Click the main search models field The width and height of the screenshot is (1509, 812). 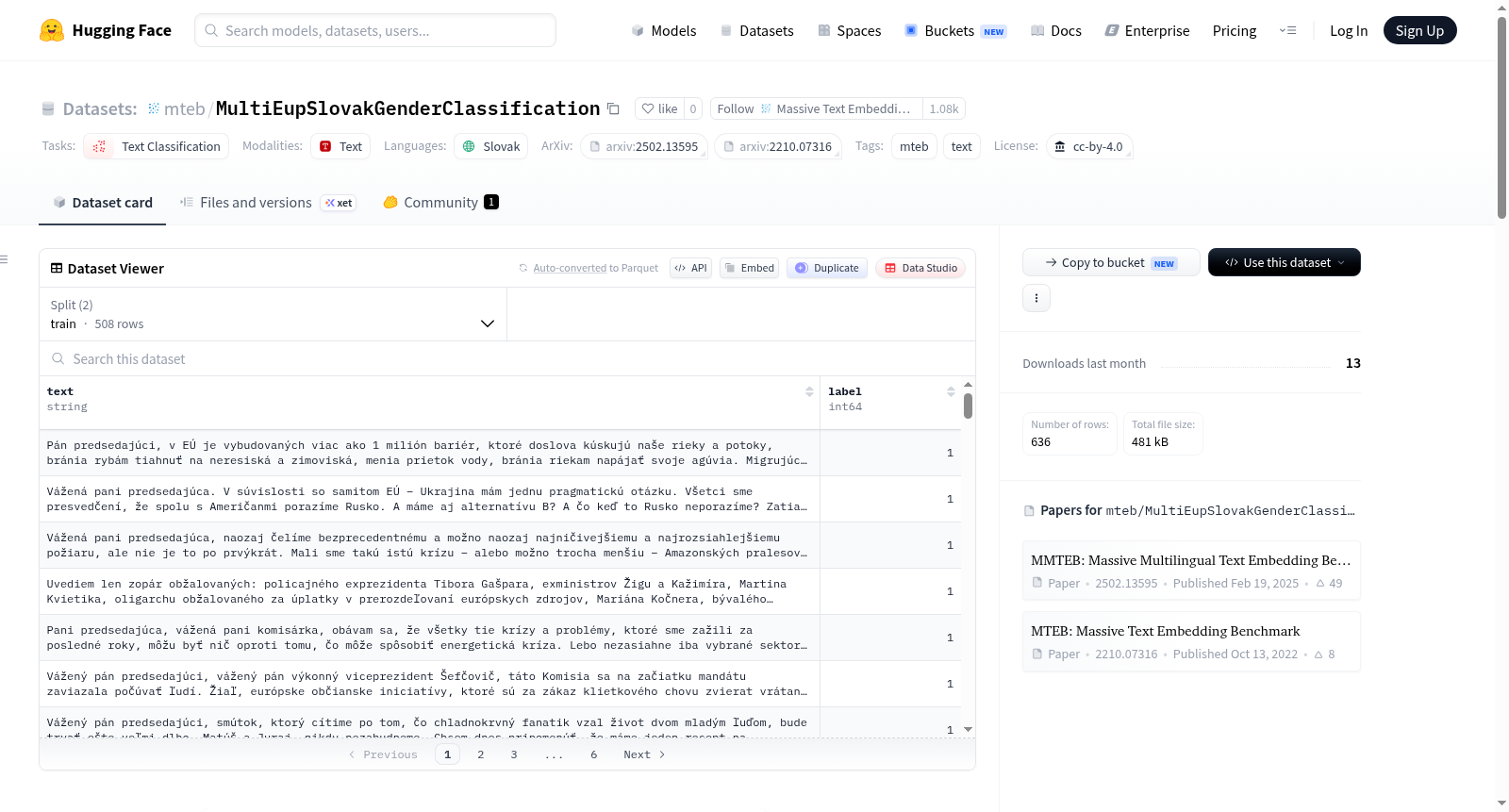tap(375, 30)
